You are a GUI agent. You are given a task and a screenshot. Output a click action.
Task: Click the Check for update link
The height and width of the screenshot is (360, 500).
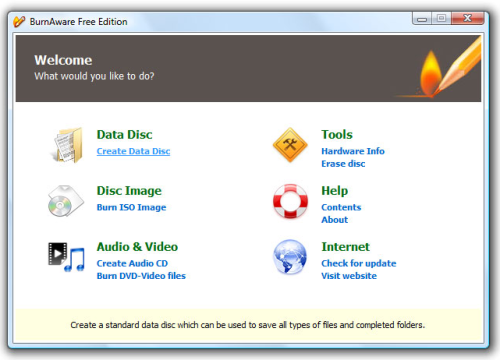359,263
